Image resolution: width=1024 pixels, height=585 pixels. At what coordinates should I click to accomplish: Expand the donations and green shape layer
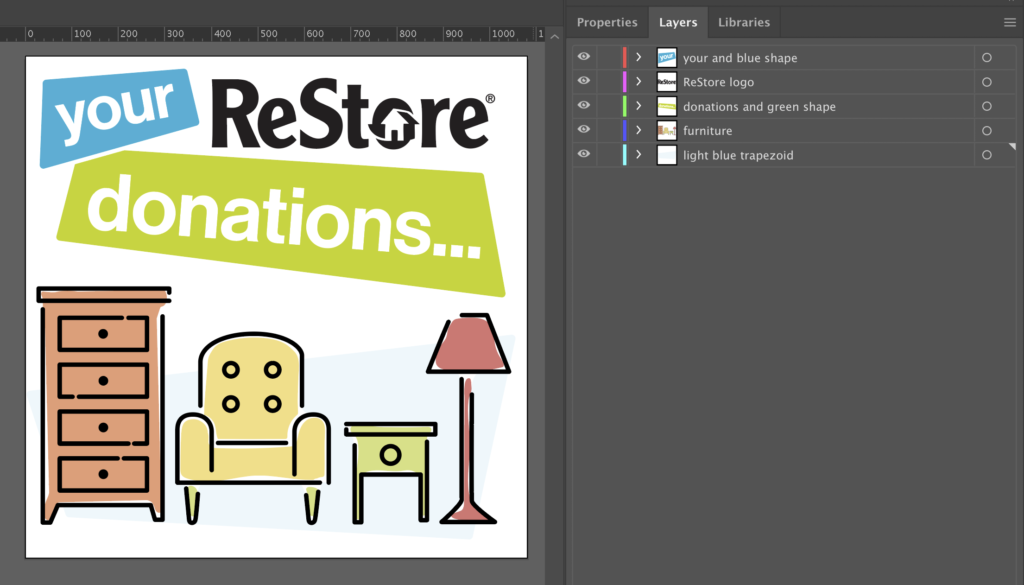point(638,105)
